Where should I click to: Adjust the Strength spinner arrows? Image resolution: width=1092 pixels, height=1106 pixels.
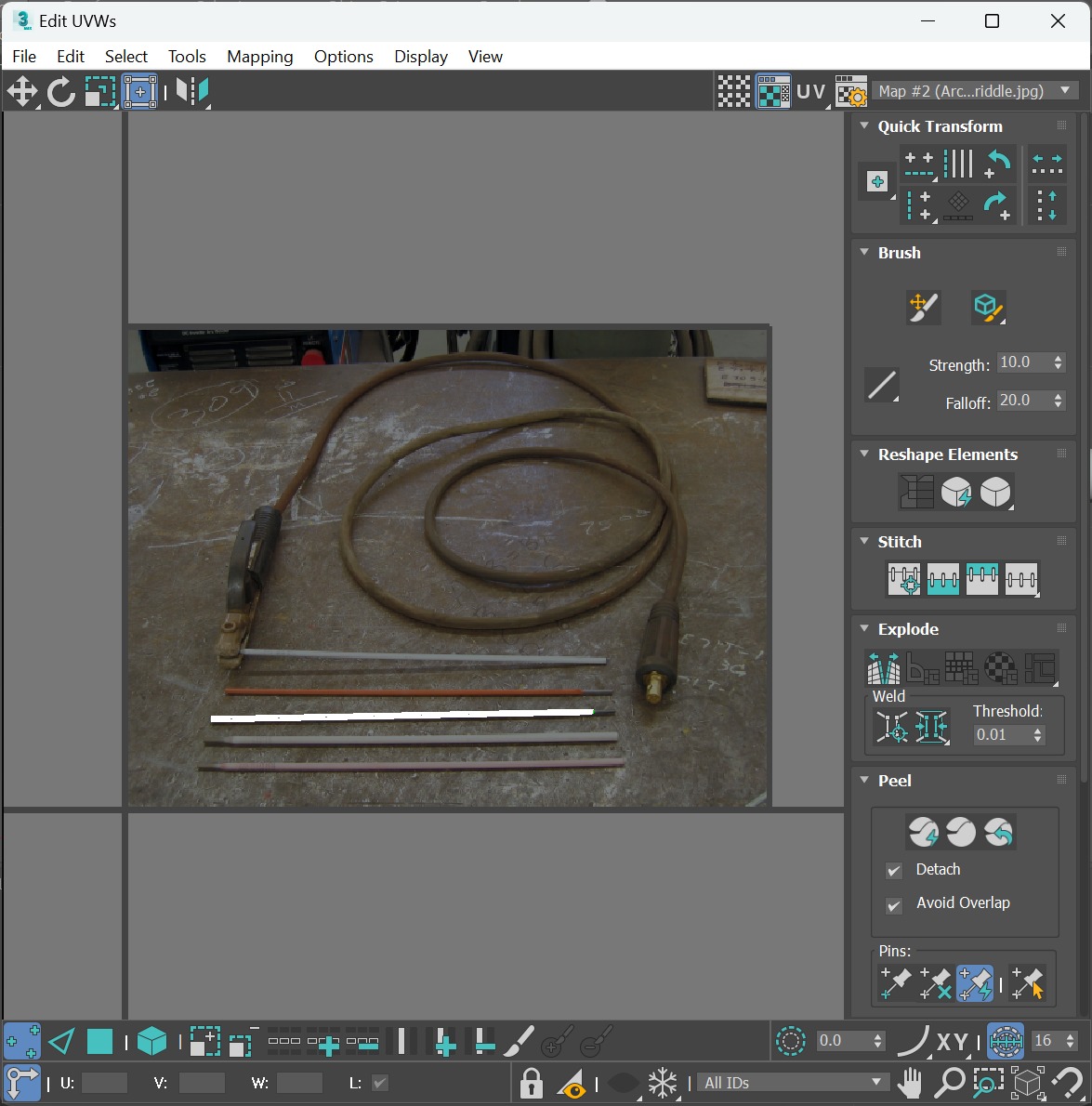coord(1058,362)
